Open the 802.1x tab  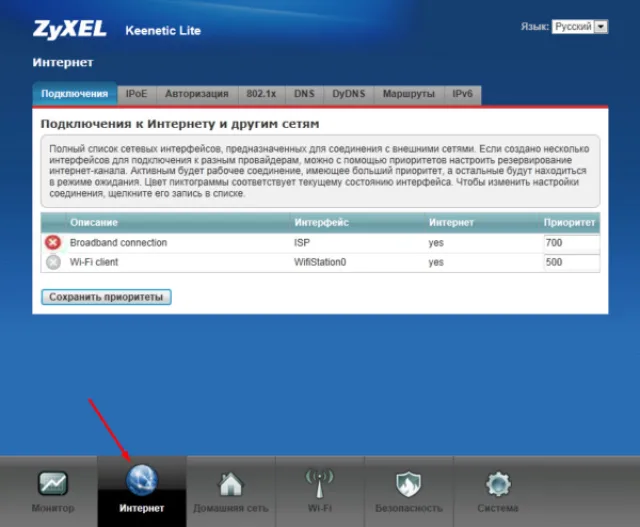click(261, 94)
